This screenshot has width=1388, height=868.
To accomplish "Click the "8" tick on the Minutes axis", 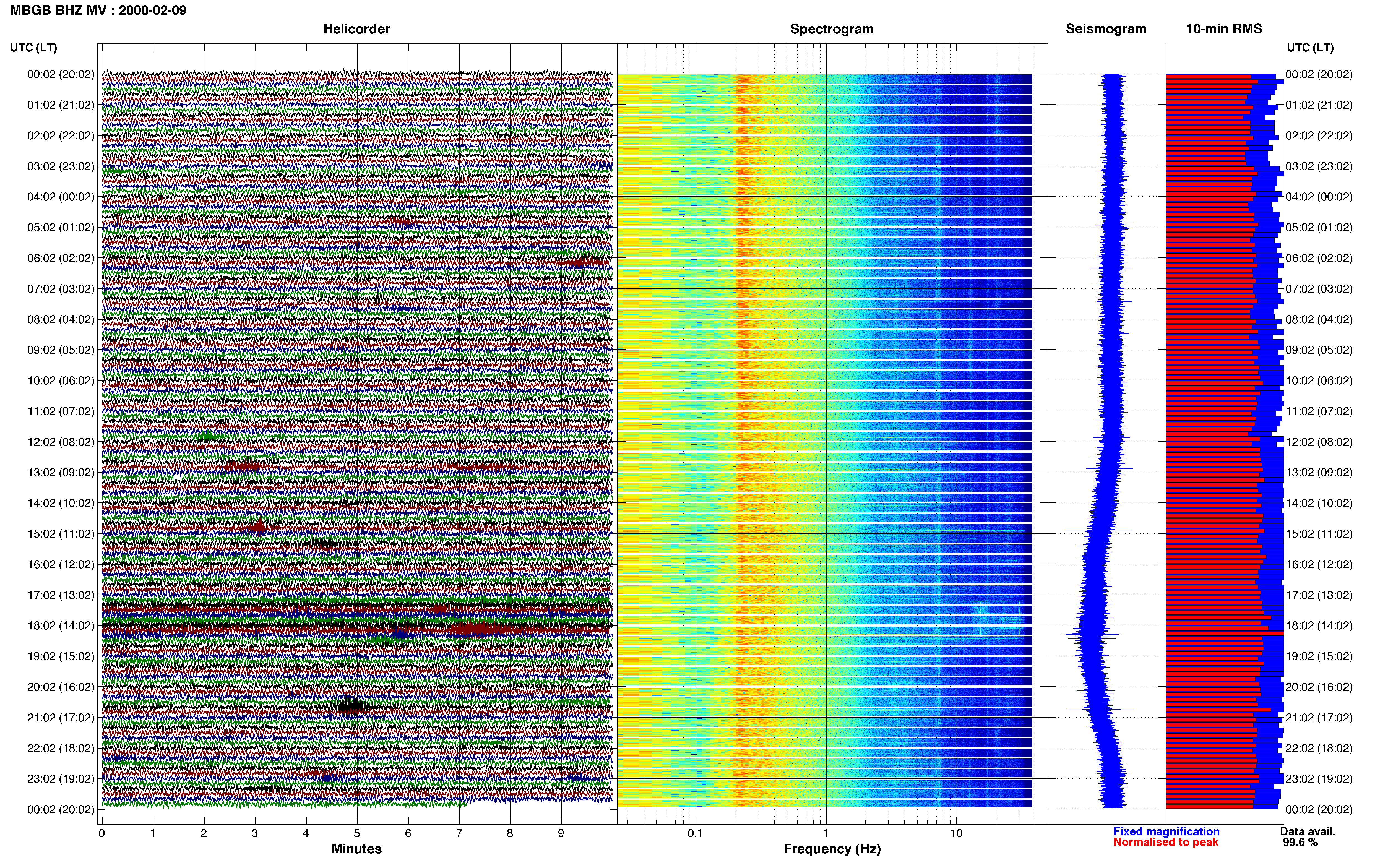I will click(x=510, y=833).
